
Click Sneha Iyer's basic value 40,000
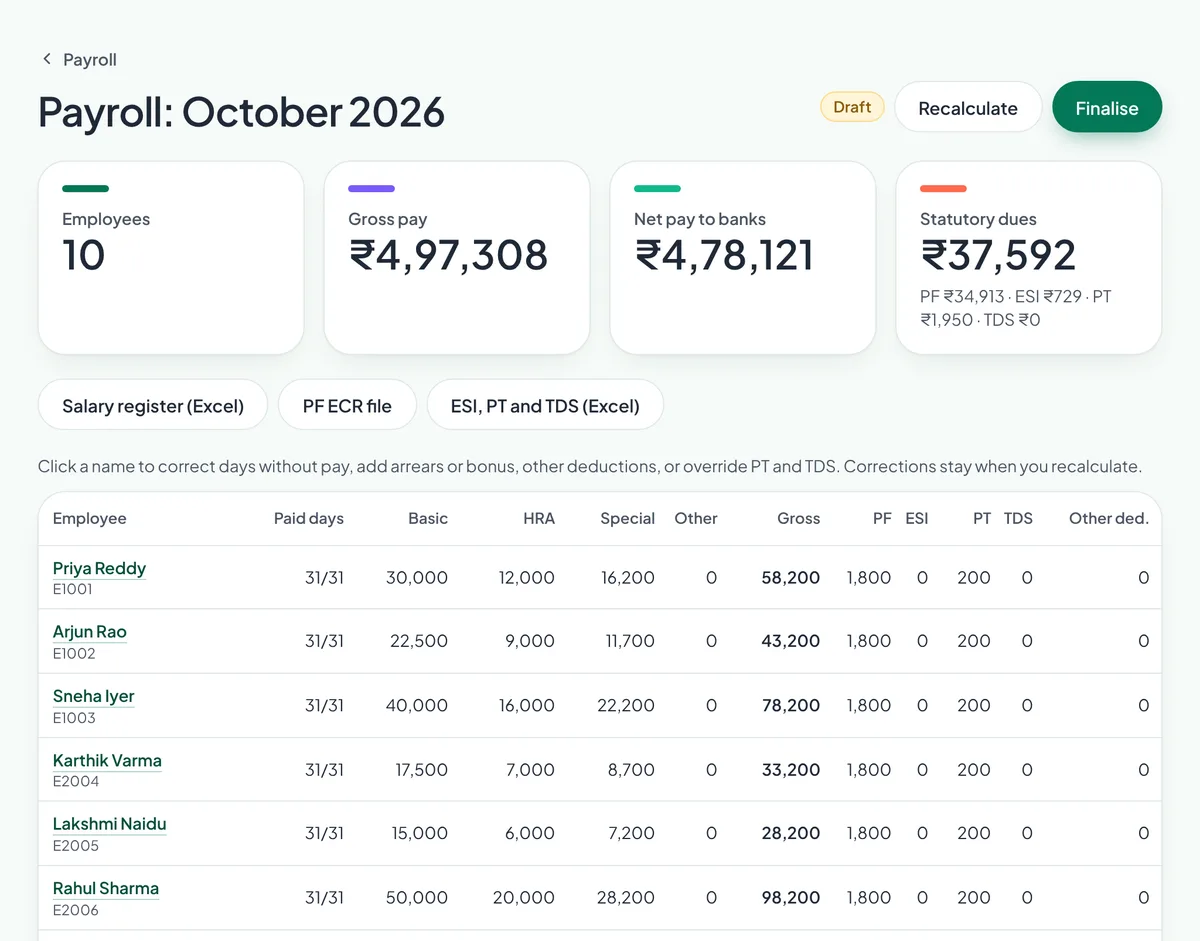pyautogui.click(x=417, y=705)
